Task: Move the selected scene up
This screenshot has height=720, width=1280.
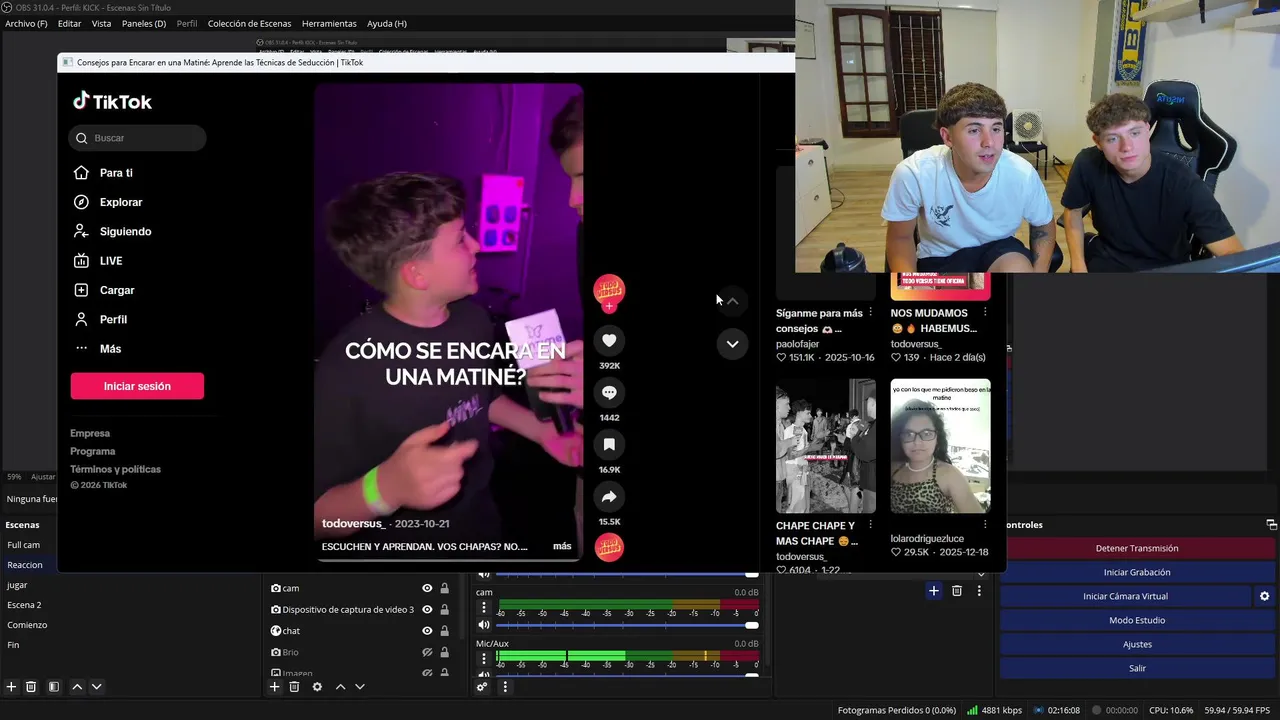Action: [77, 687]
